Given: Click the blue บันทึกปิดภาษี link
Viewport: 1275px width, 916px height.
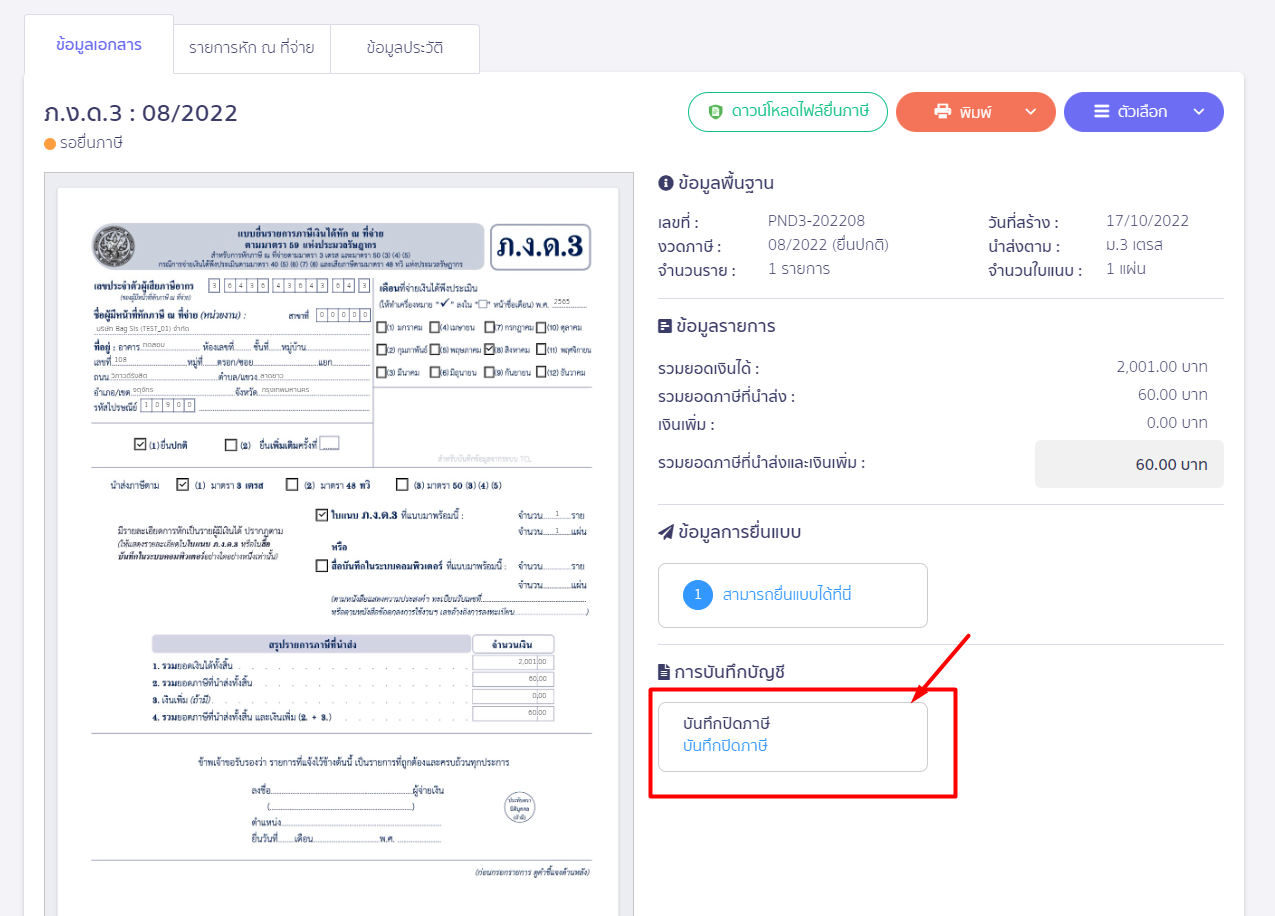Looking at the screenshot, I should [x=725, y=746].
